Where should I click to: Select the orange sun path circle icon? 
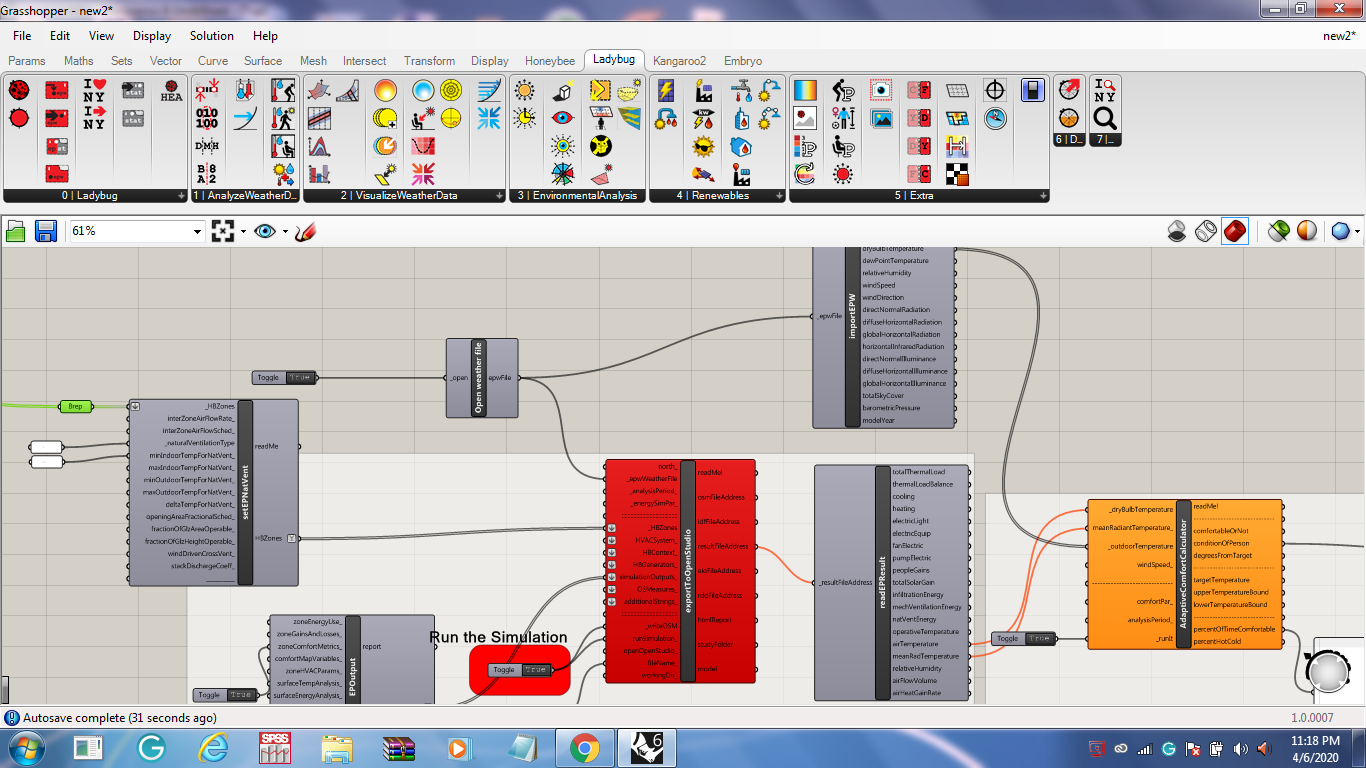point(386,91)
